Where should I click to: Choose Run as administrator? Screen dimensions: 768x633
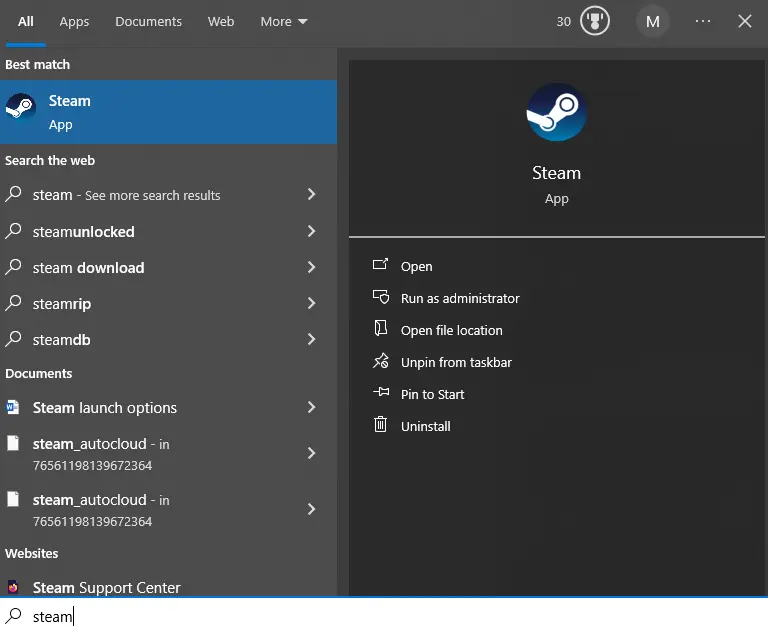pyautogui.click(x=460, y=298)
